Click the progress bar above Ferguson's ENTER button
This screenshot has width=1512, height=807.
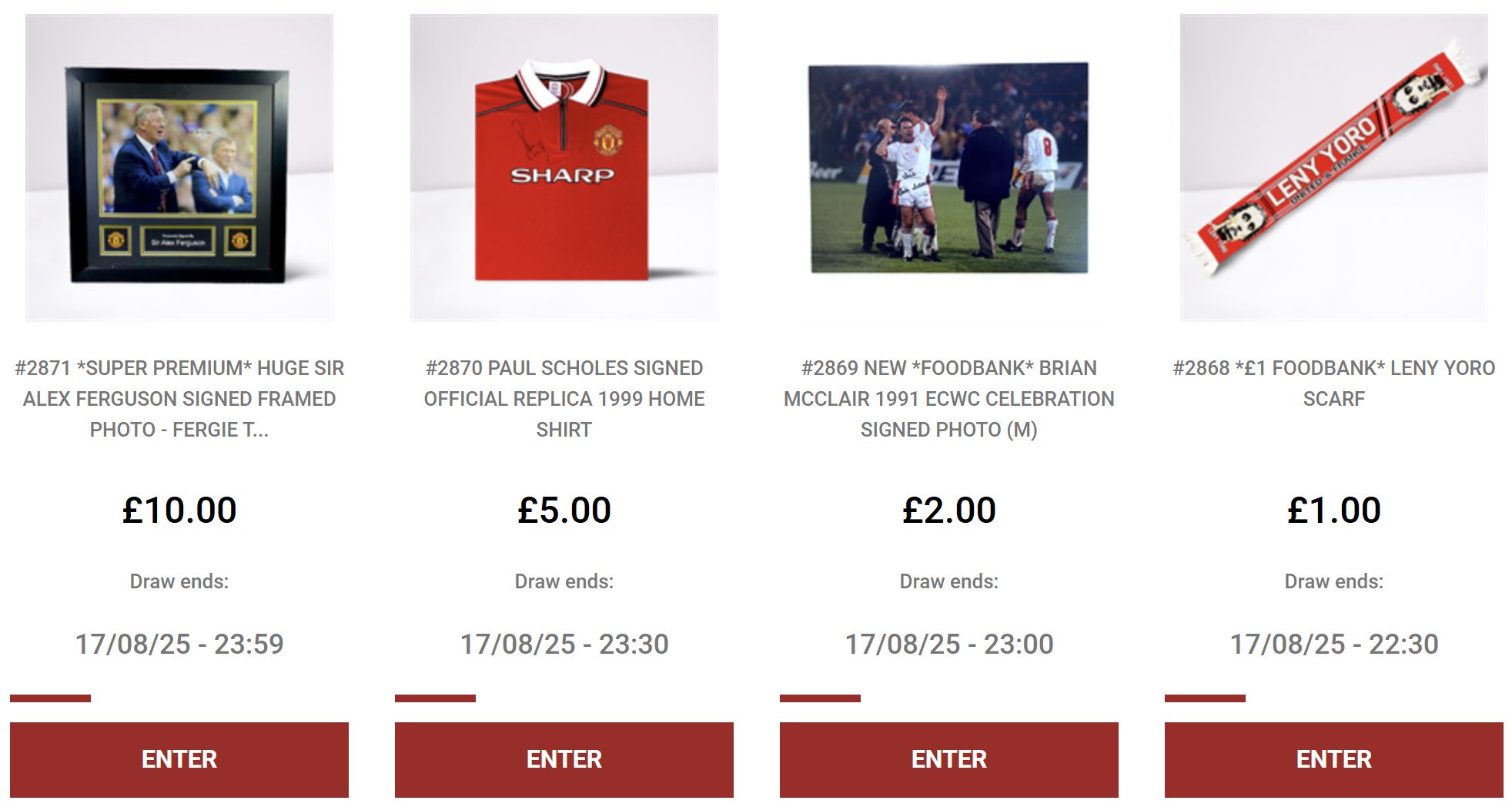tap(51, 698)
